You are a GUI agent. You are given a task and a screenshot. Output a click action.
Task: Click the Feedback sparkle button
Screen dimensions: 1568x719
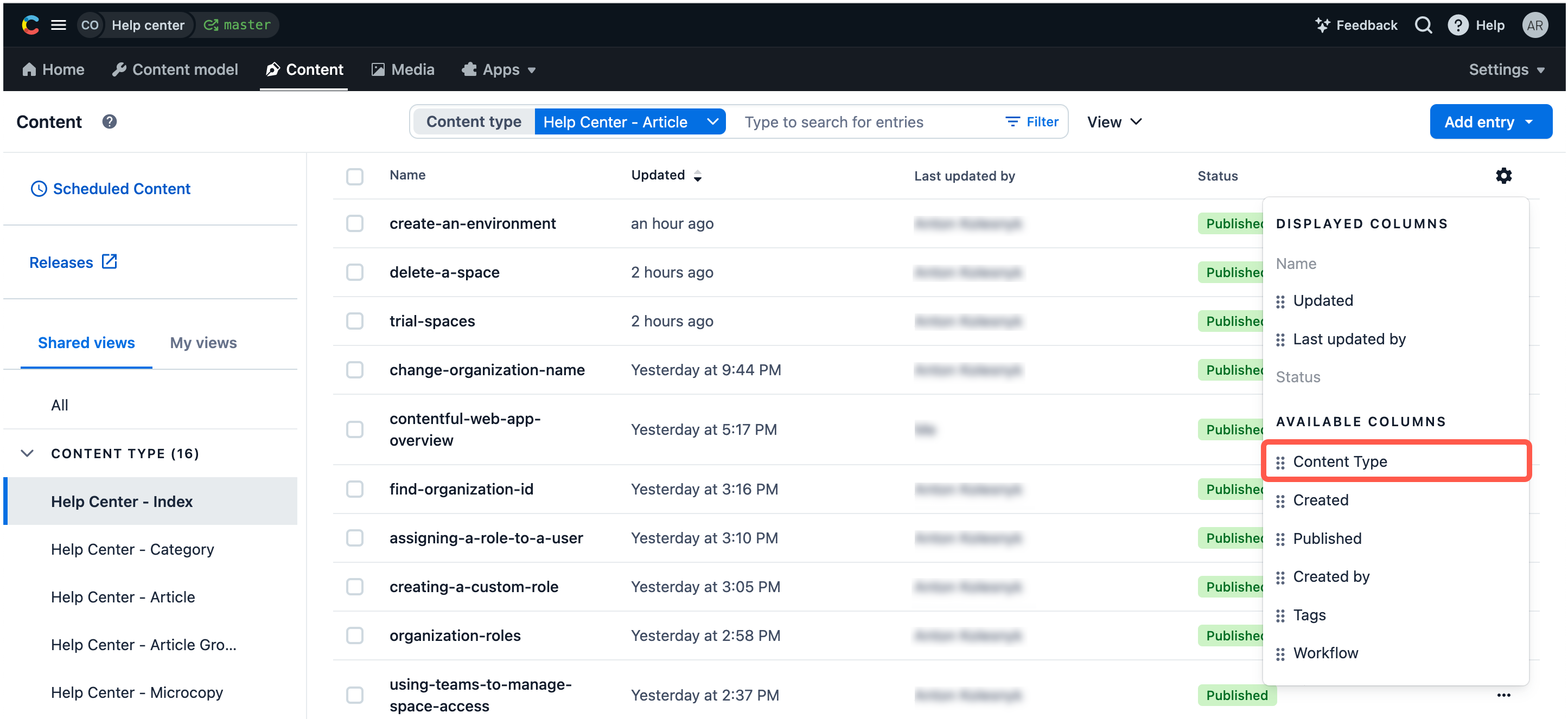(x=1355, y=25)
